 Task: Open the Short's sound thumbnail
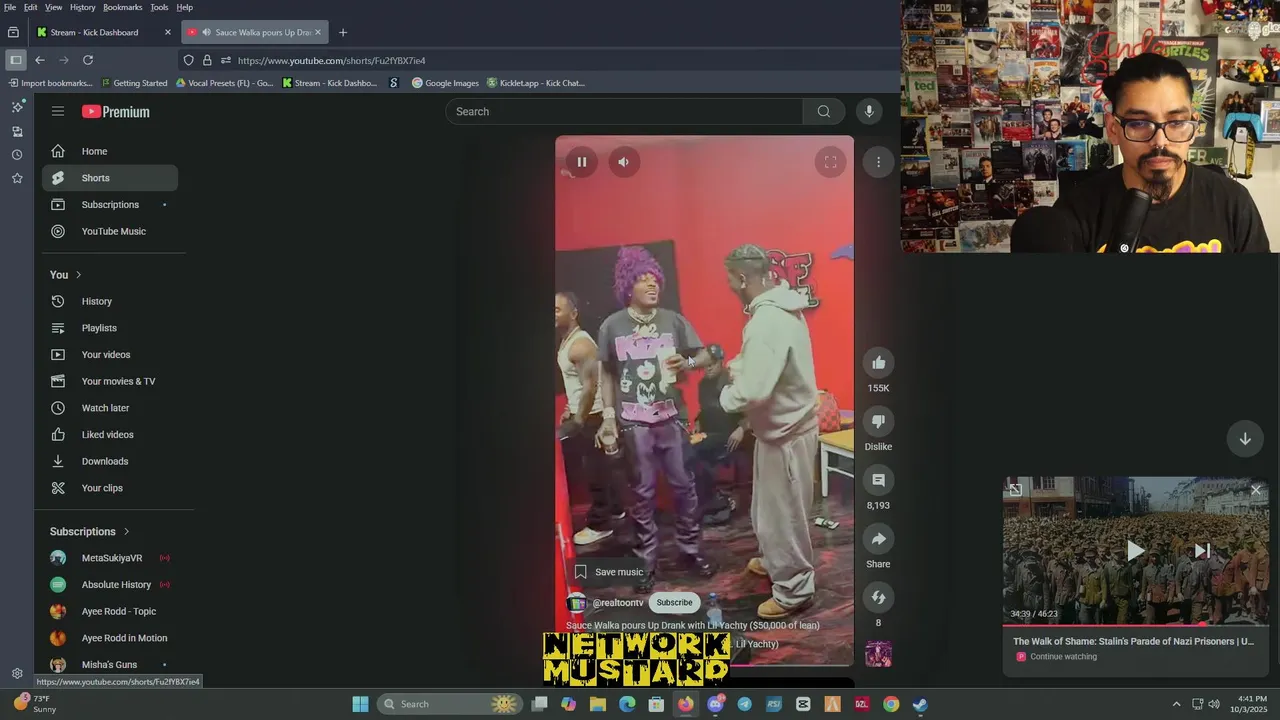click(x=878, y=655)
